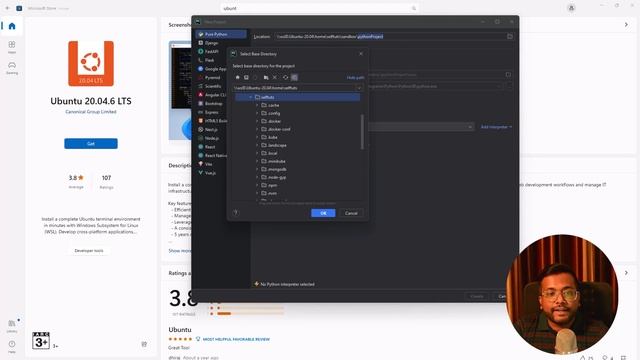Open the Python interpreter dropdown

[470, 127]
